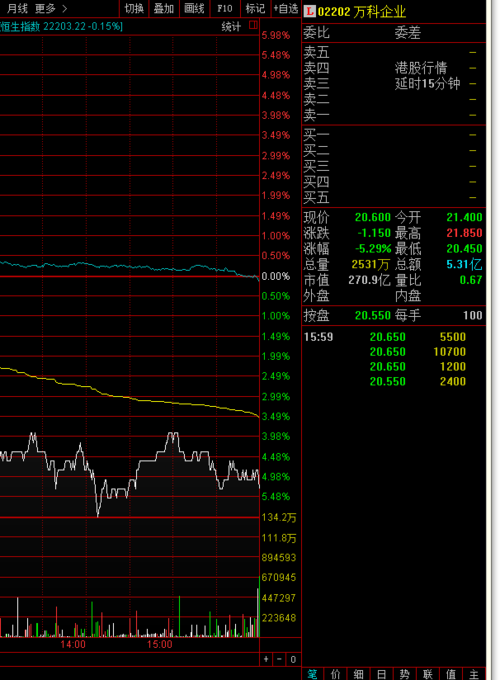500x680 pixels.
Task: Click the 万科企业 stock name title
Action: [x=379, y=12]
